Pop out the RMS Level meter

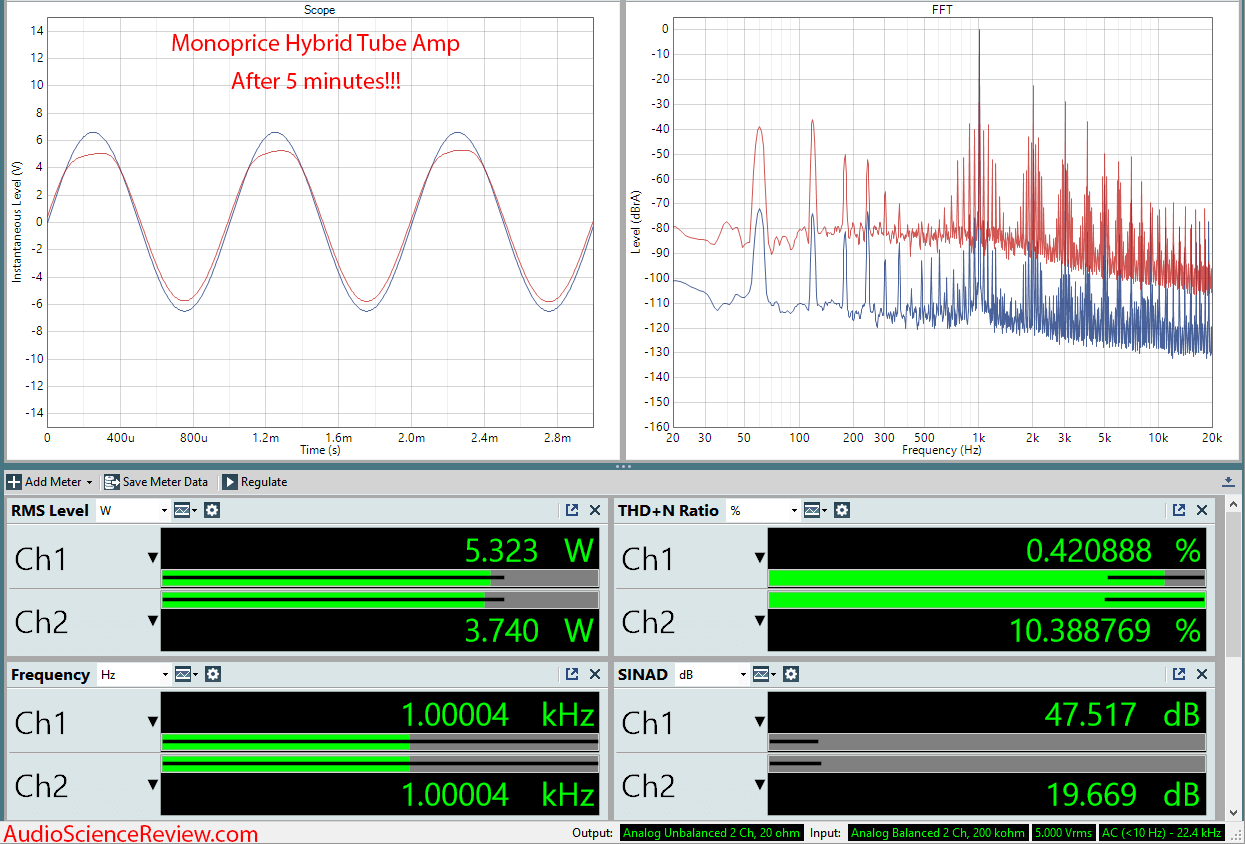pos(572,510)
